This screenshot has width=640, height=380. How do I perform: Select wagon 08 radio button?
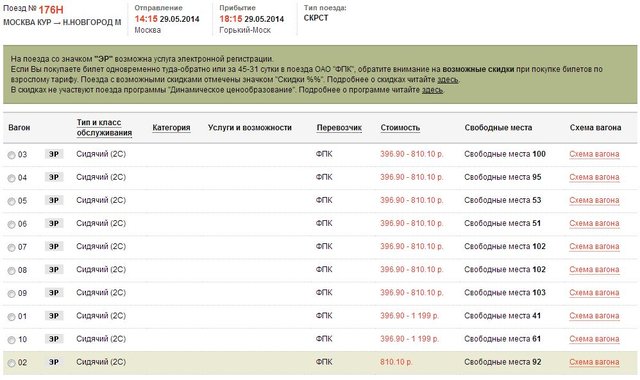point(11,271)
